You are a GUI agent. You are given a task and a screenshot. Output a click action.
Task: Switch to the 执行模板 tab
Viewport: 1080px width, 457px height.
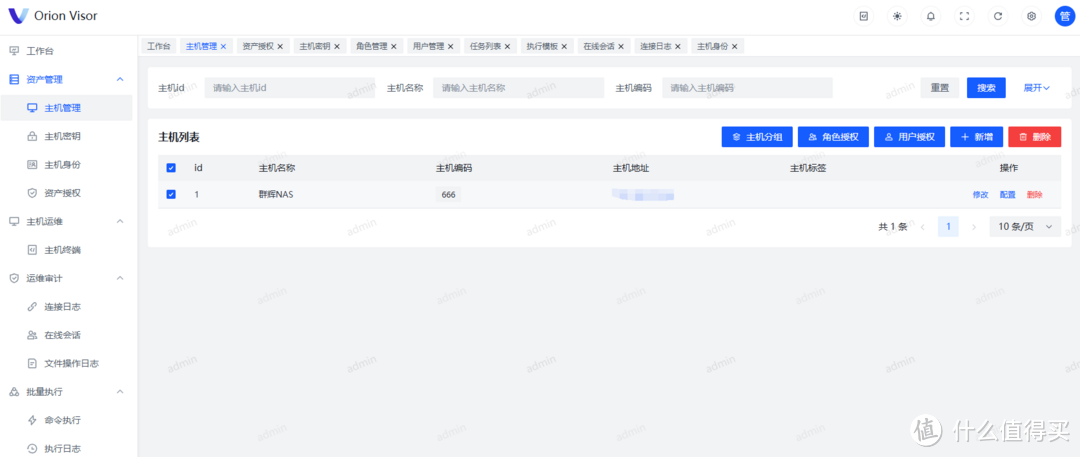[x=541, y=46]
